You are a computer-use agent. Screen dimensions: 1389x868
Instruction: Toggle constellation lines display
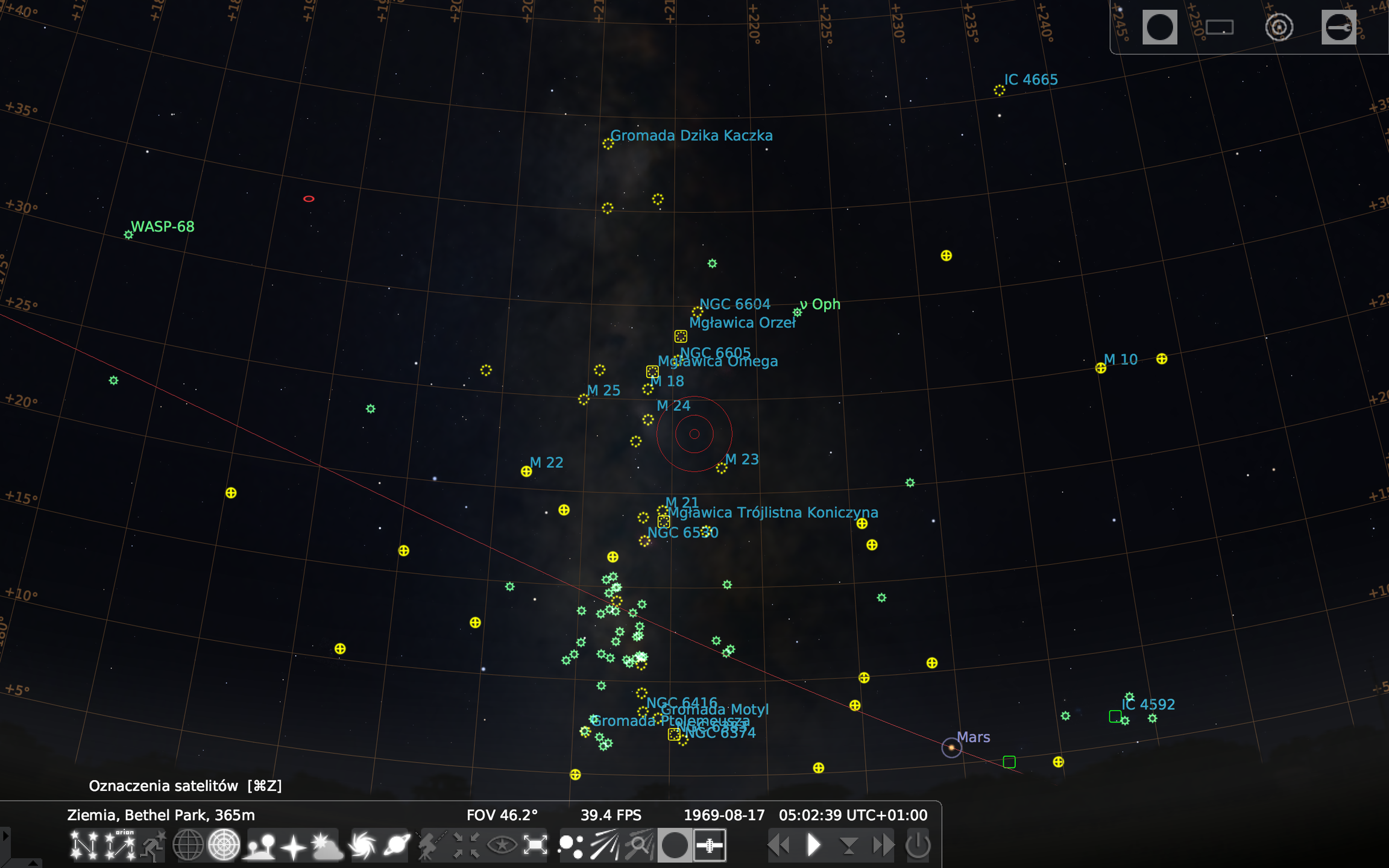click(84, 845)
